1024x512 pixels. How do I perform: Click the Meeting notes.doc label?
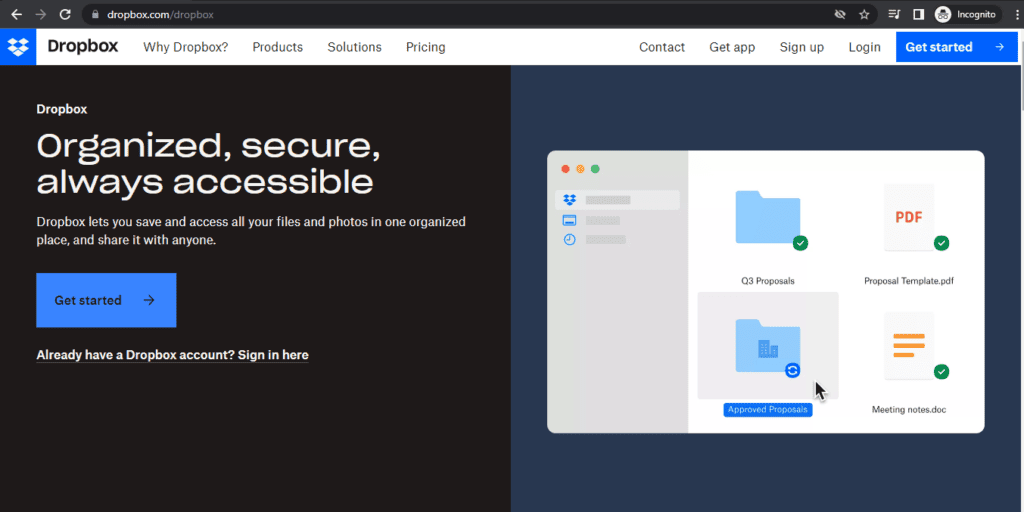[909, 410]
